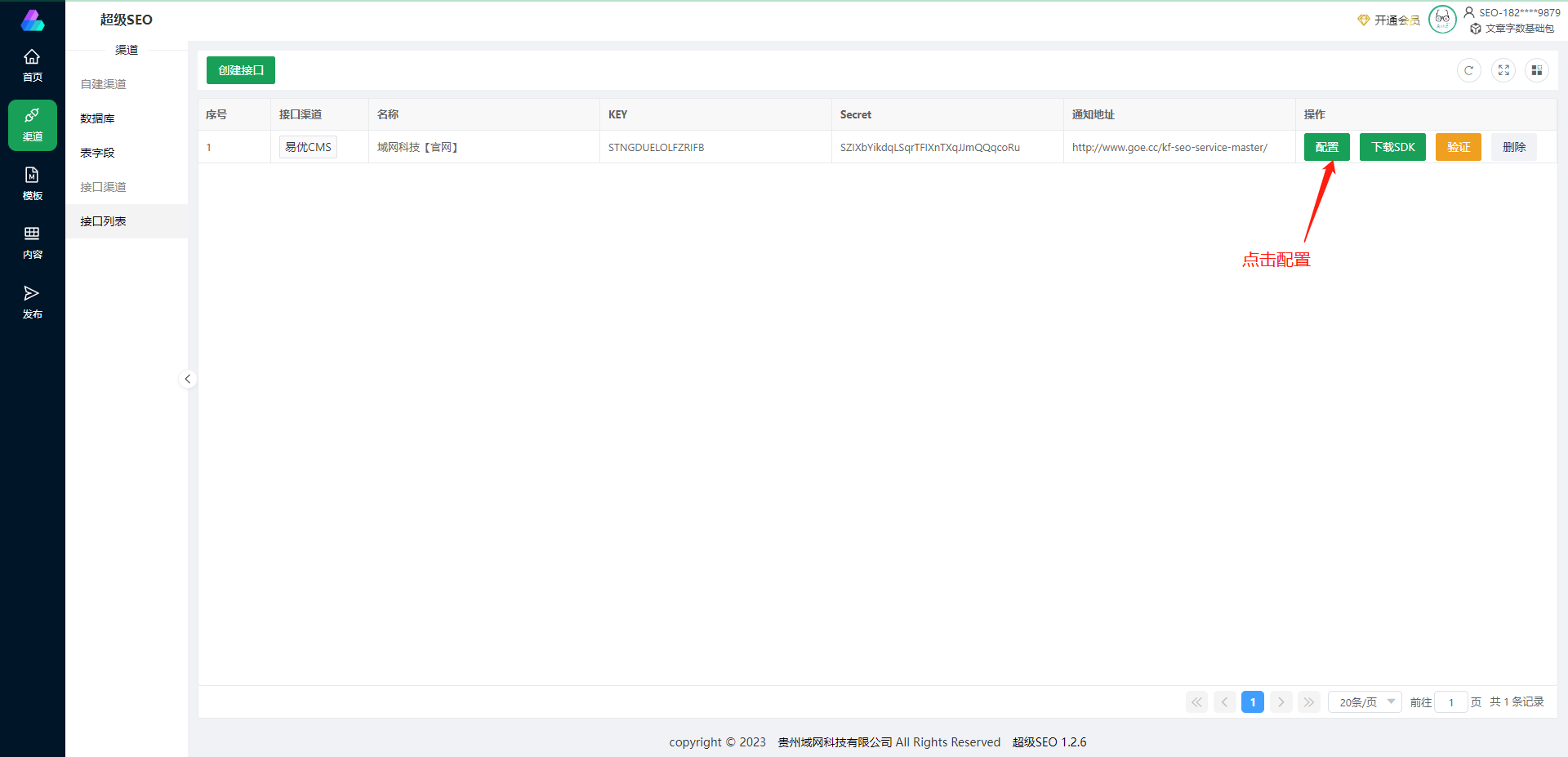
Task: Open the 20条/页 page size dropdown
Action: coord(1365,702)
